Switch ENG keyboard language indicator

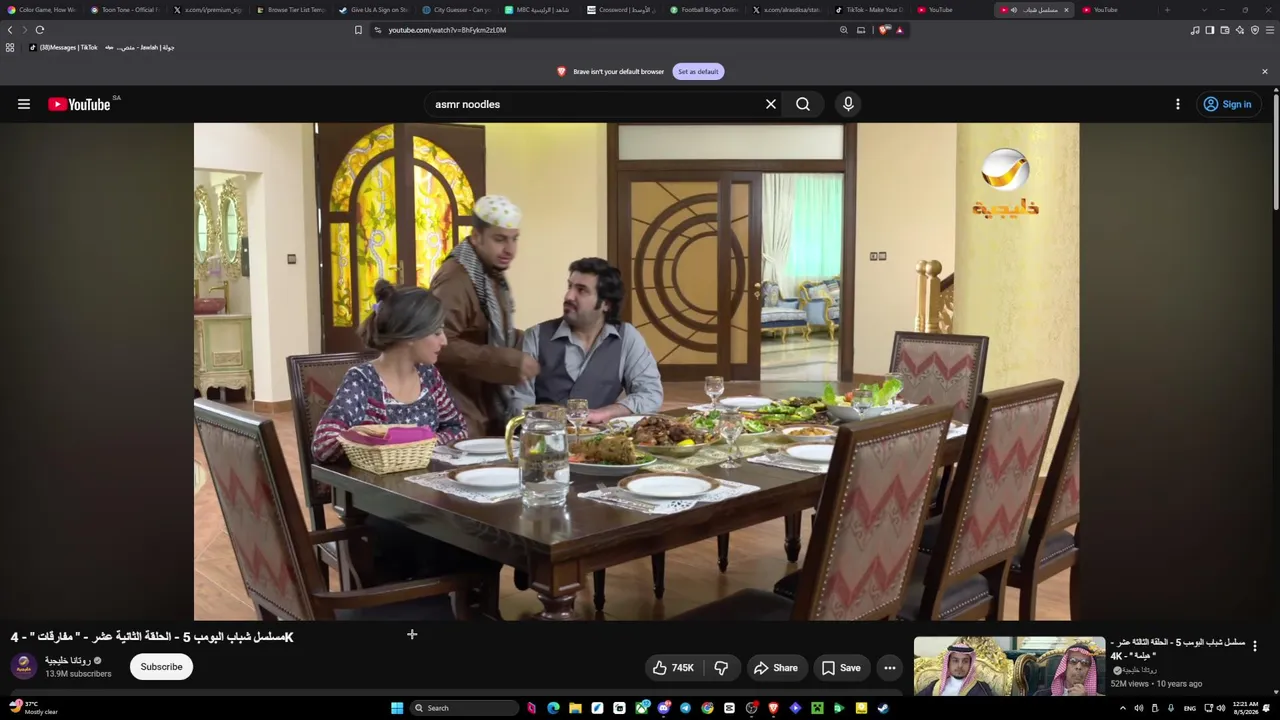[1190, 708]
